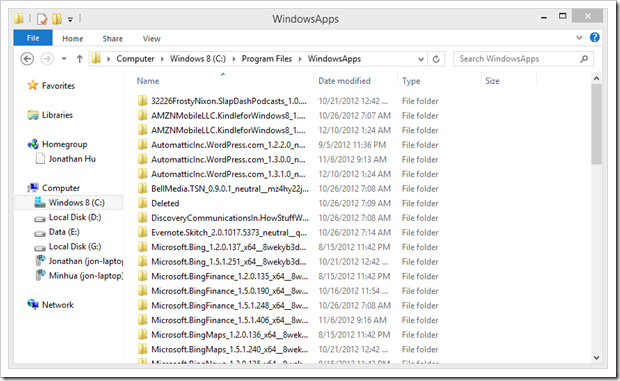The width and height of the screenshot is (620, 381).
Task: Select the AutomatticInc.WordPress.com_1.3.0.0 folder name
Action: 228,159
